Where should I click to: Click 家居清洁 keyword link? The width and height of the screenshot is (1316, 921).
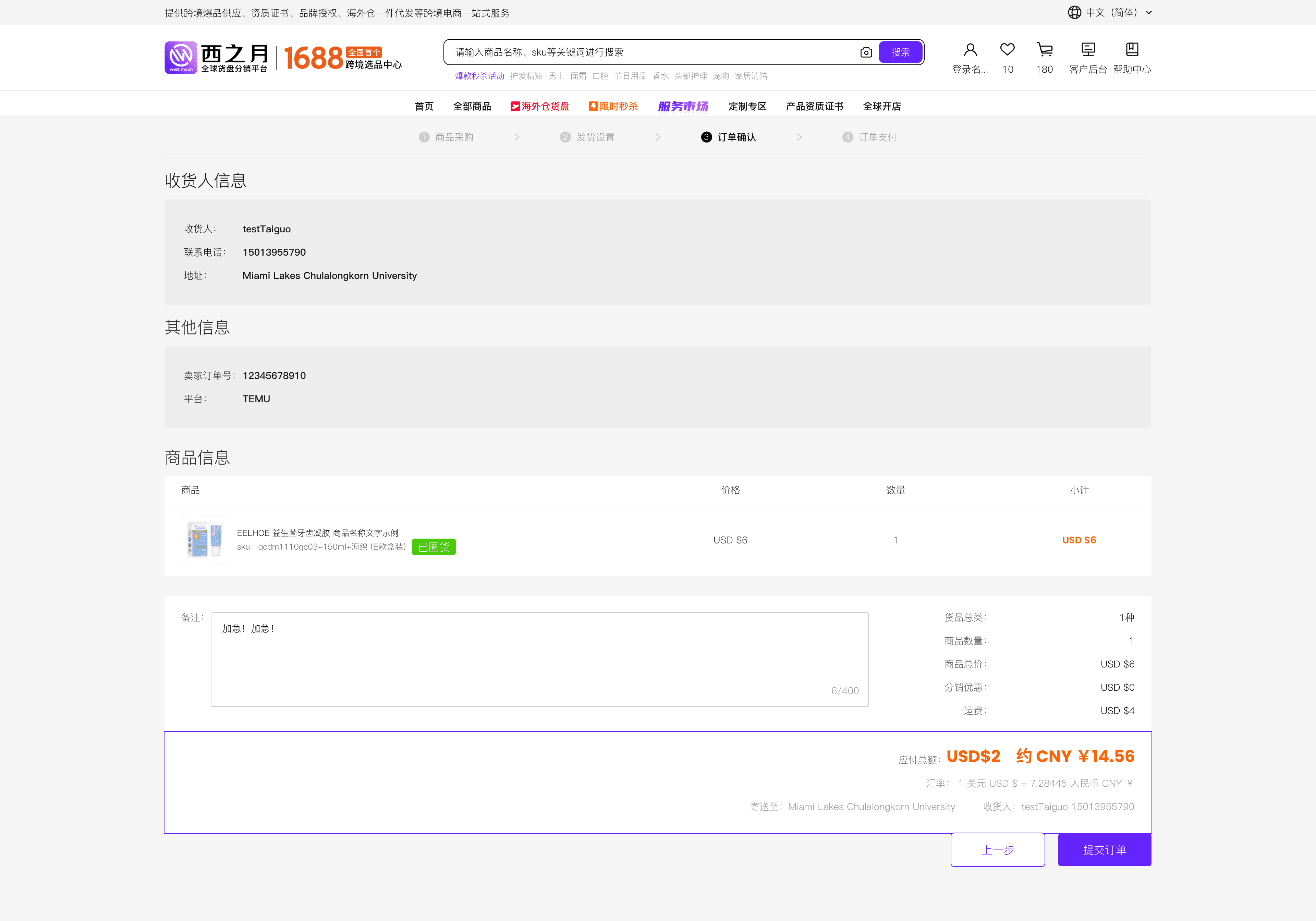click(x=751, y=76)
